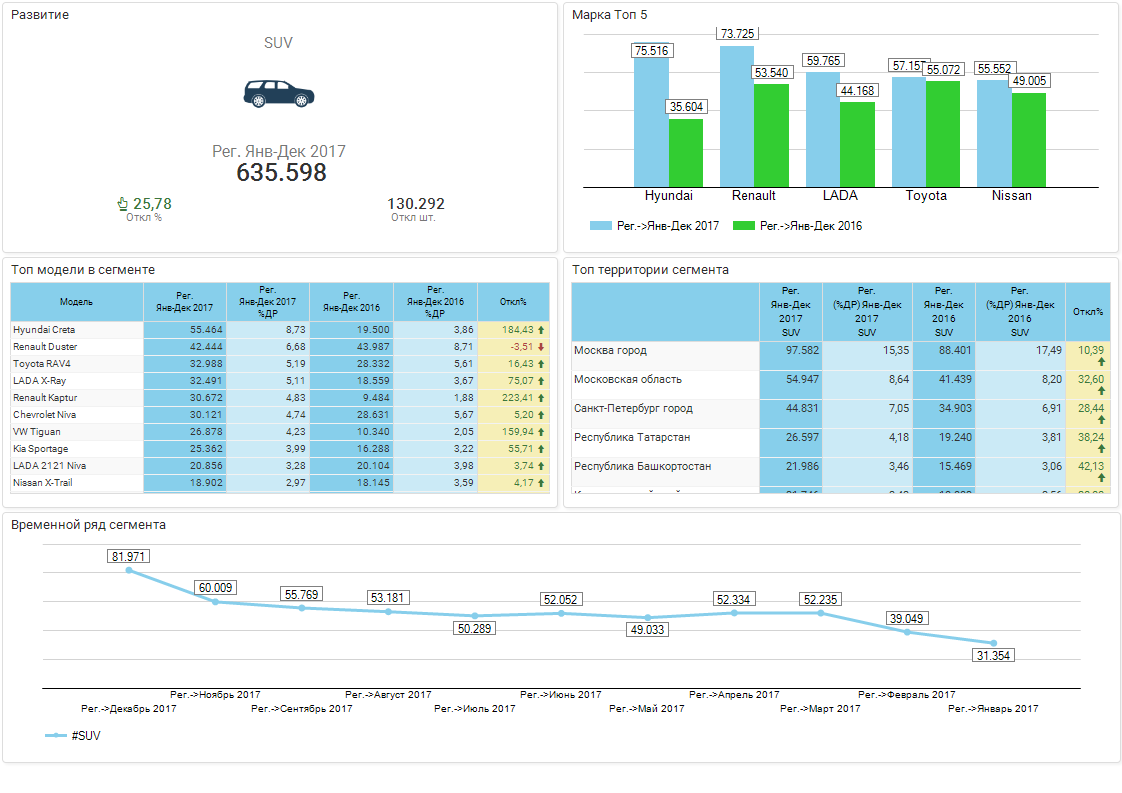Screen dimensions: 1122x793
Task: Click the 31.354 January data point
Action: coord(993,643)
